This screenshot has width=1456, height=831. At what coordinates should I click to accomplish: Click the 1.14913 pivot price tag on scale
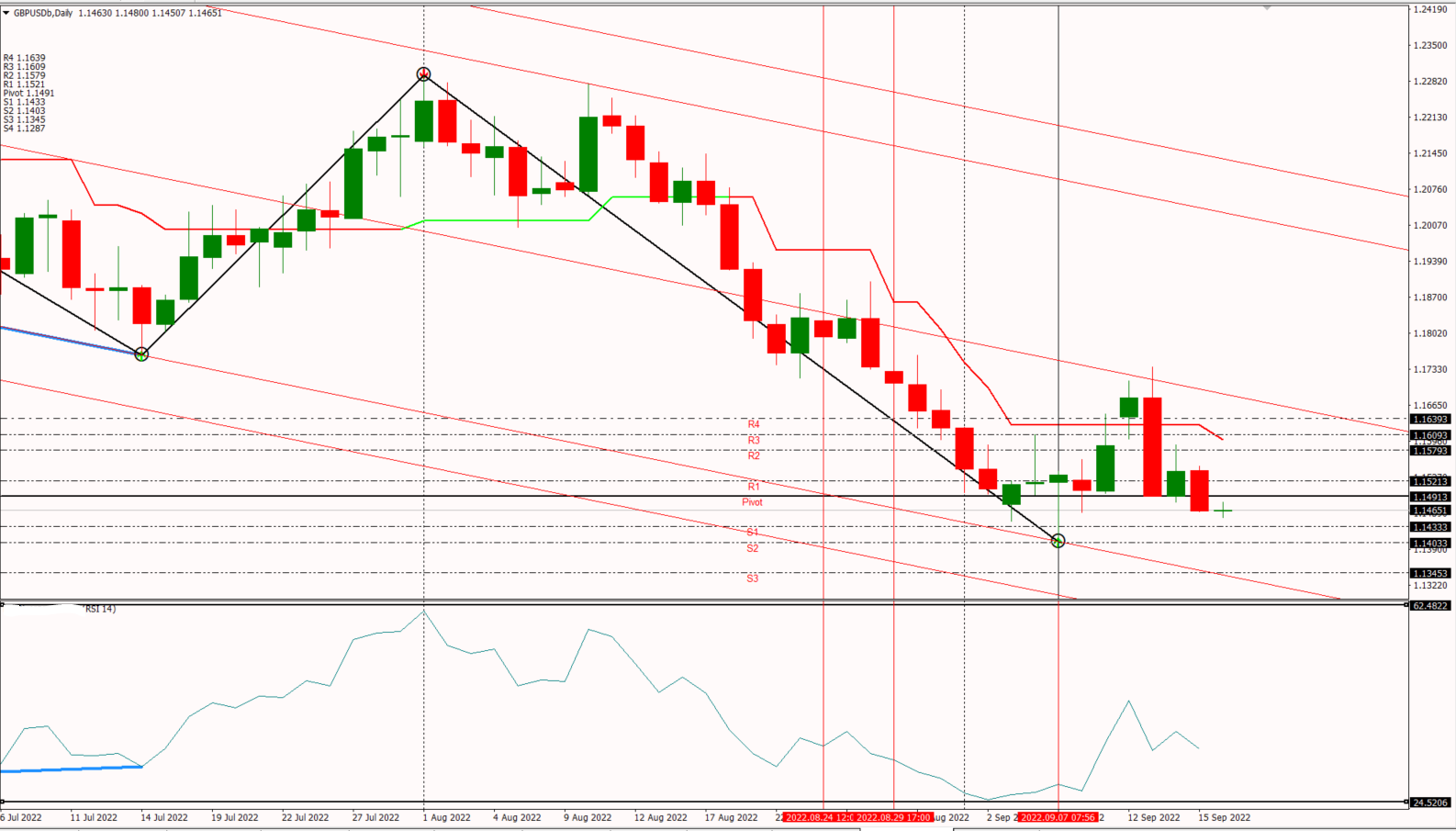[1430, 497]
